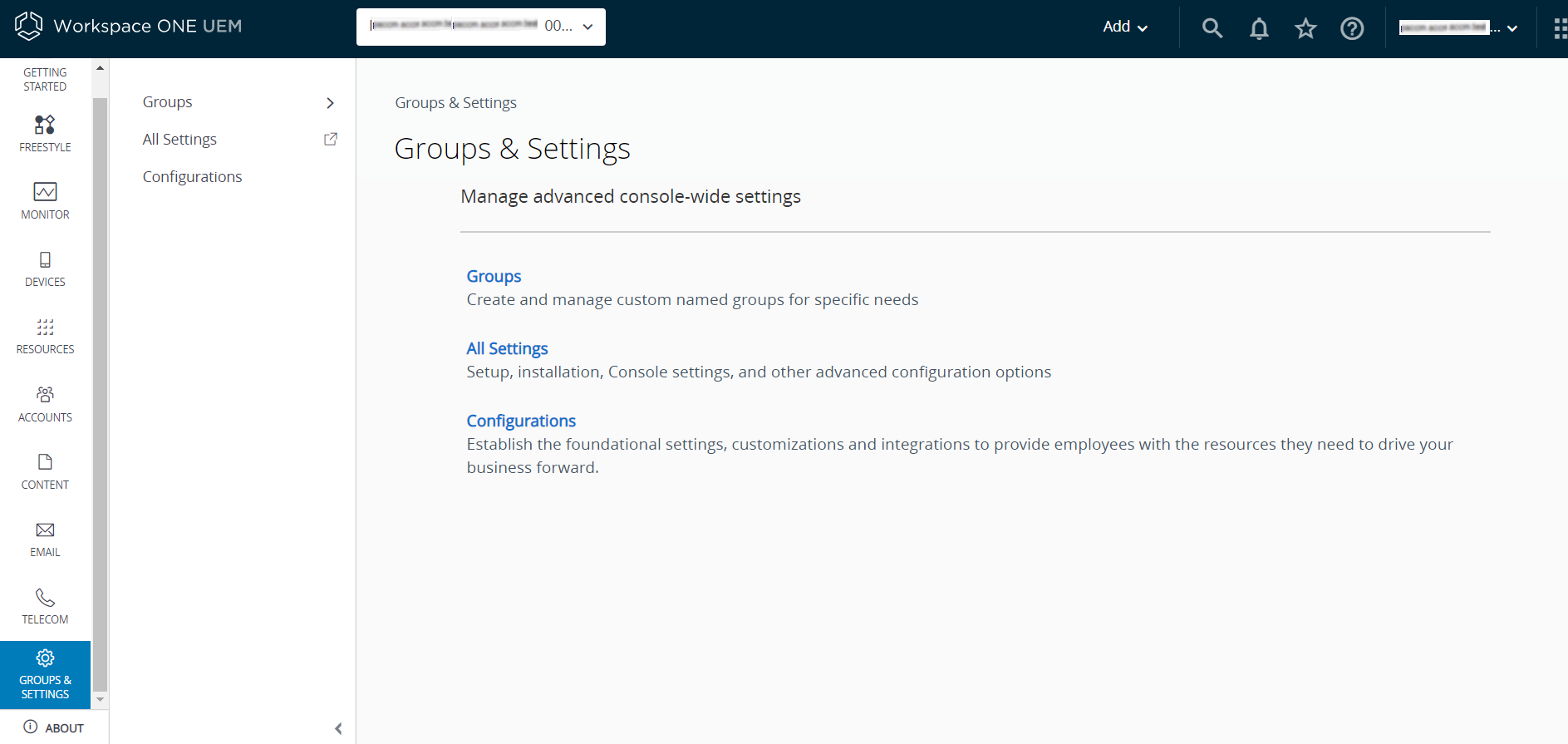Expand the user account dropdown

click(1459, 27)
